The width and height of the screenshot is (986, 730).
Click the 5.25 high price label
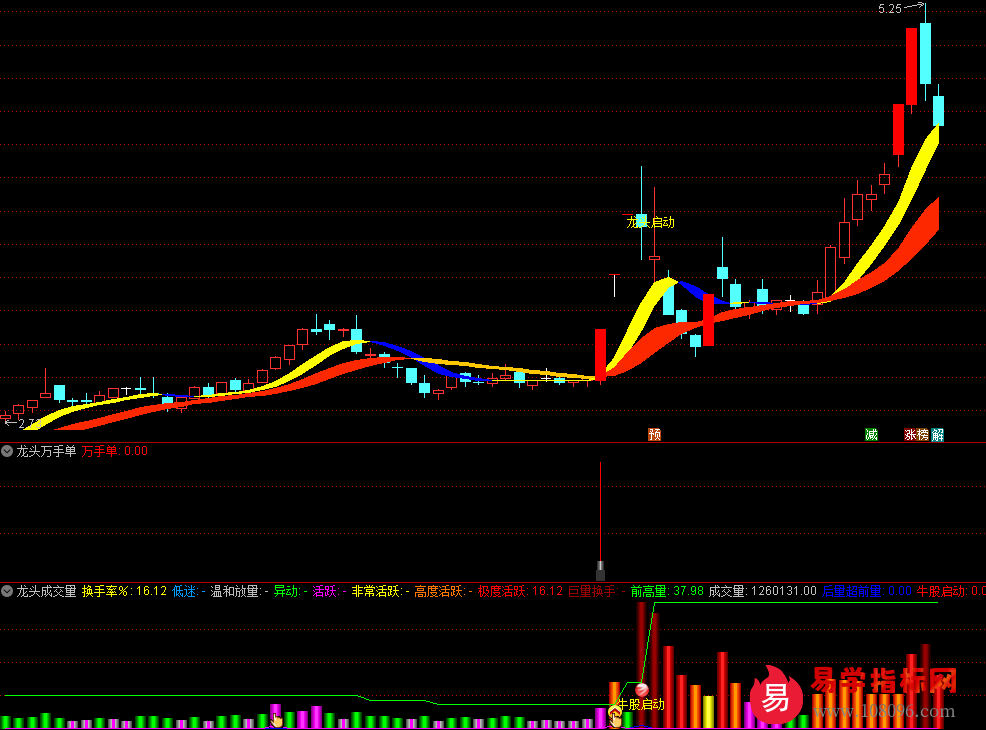click(889, 9)
